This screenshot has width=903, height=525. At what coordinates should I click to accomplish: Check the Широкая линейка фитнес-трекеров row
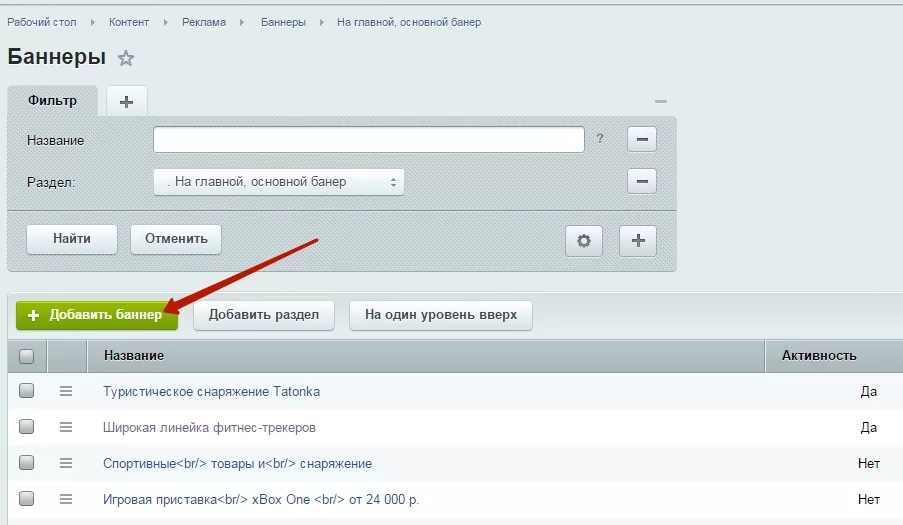click(26, 427)
